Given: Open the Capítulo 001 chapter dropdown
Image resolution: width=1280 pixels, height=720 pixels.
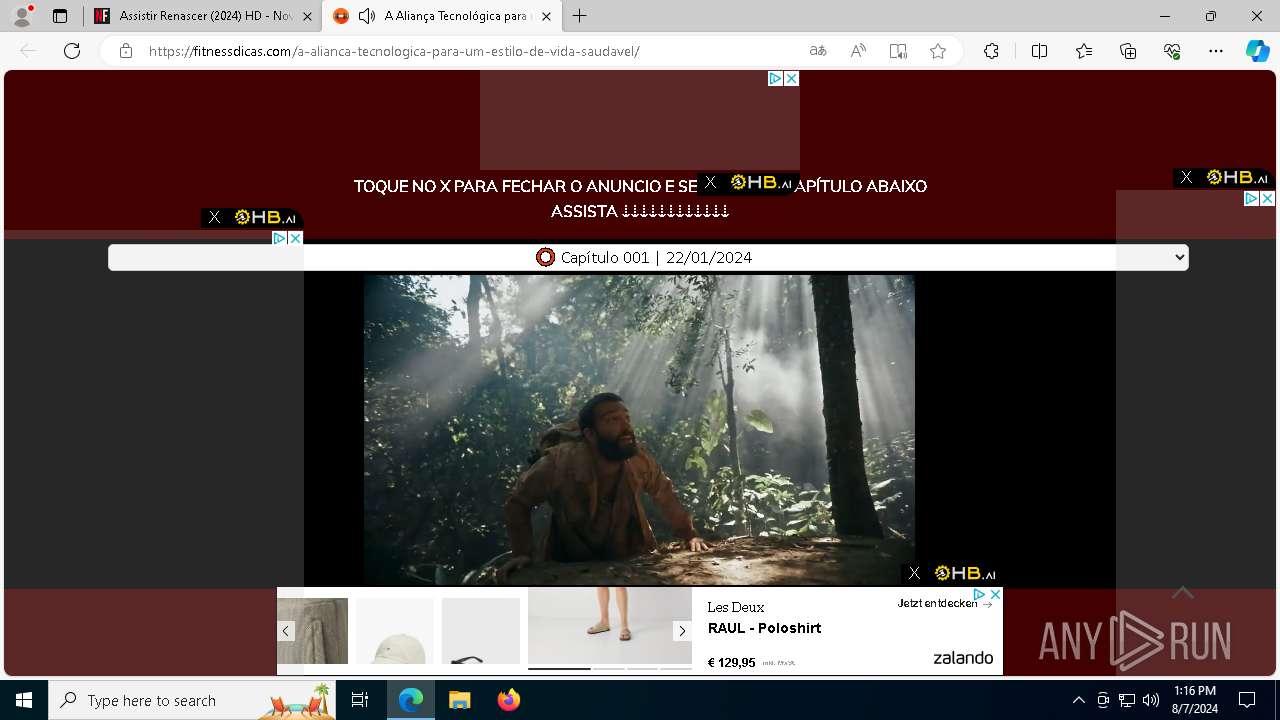Looking at the screenshot, I should [648, 257].
